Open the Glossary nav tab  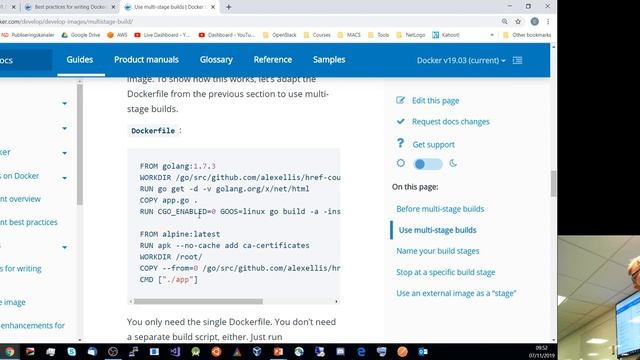point(216,60)
